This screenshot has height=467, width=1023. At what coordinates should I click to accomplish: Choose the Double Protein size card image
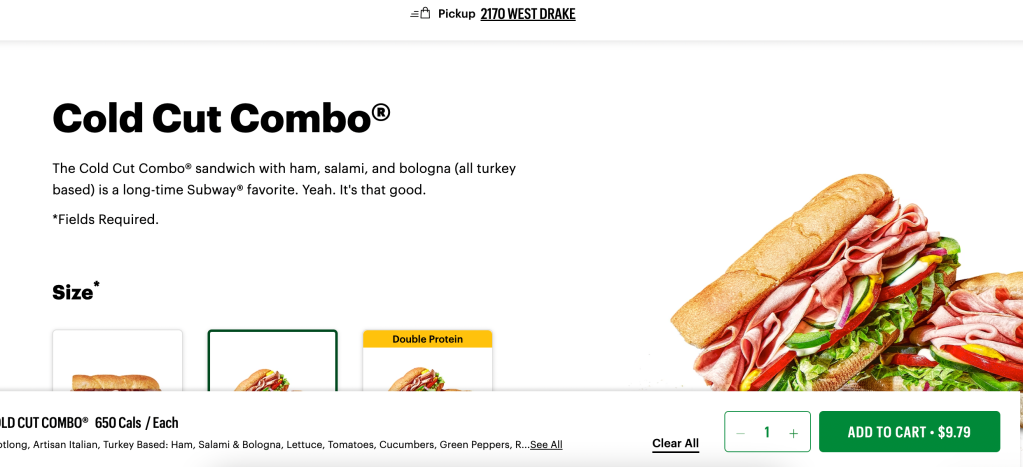(427, 372)
